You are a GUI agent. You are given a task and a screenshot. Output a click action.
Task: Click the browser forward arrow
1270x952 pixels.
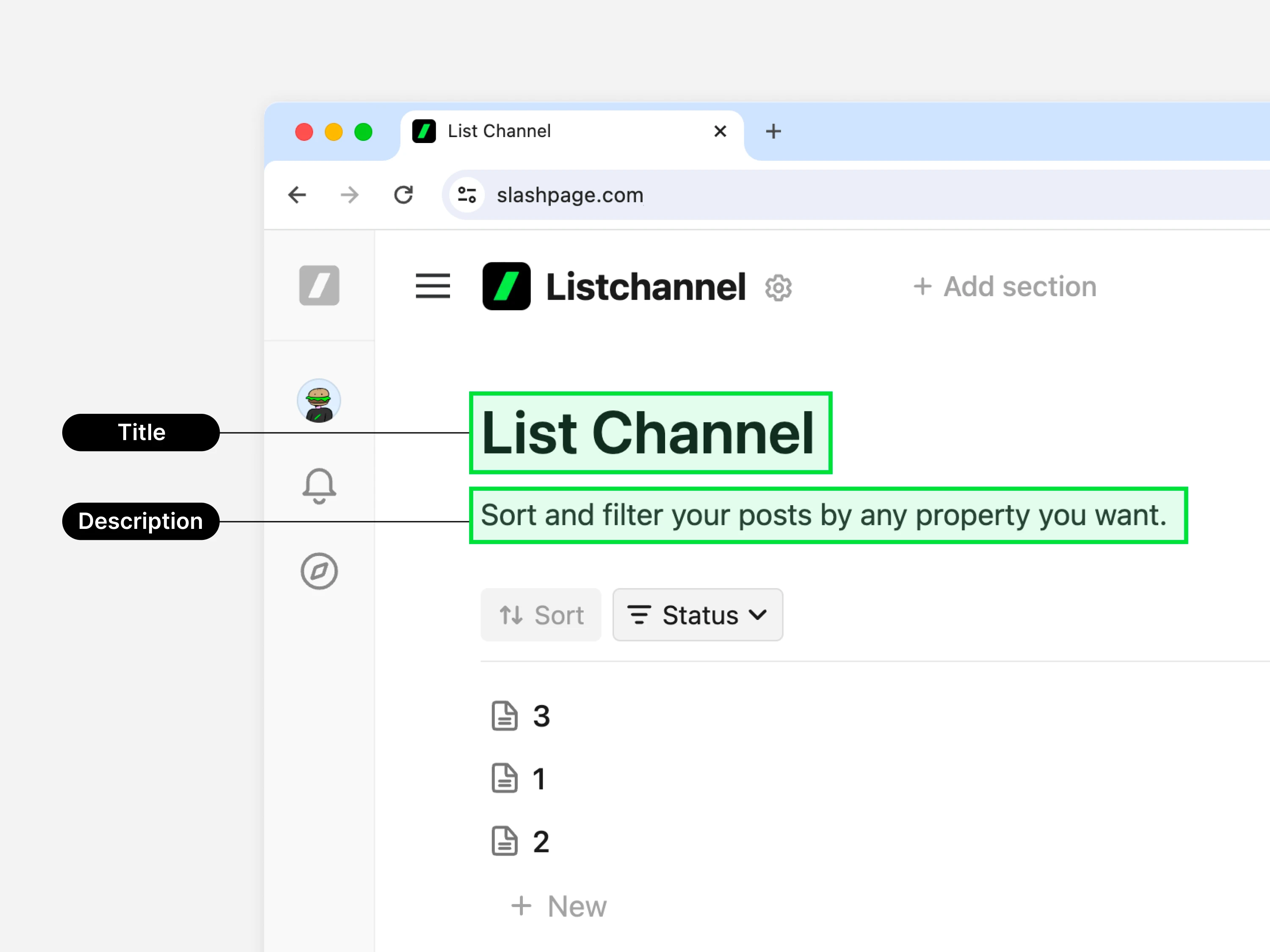(349, 195)
